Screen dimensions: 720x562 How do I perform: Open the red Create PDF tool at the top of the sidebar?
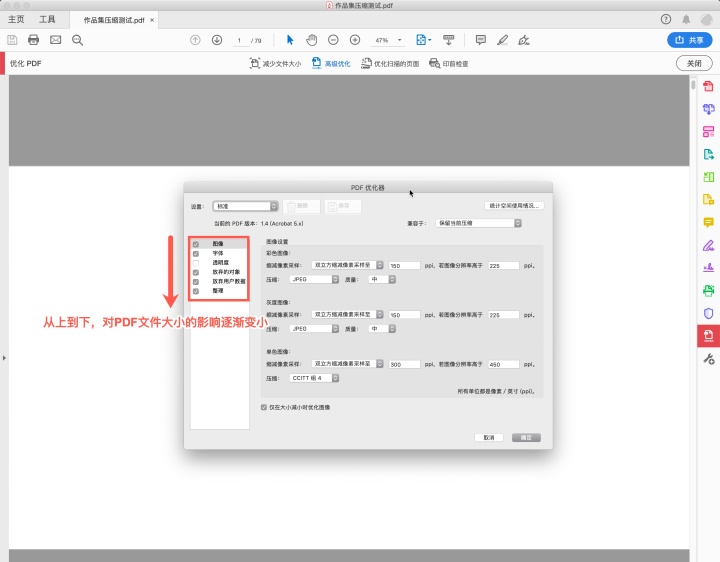(x=709, y=86)
